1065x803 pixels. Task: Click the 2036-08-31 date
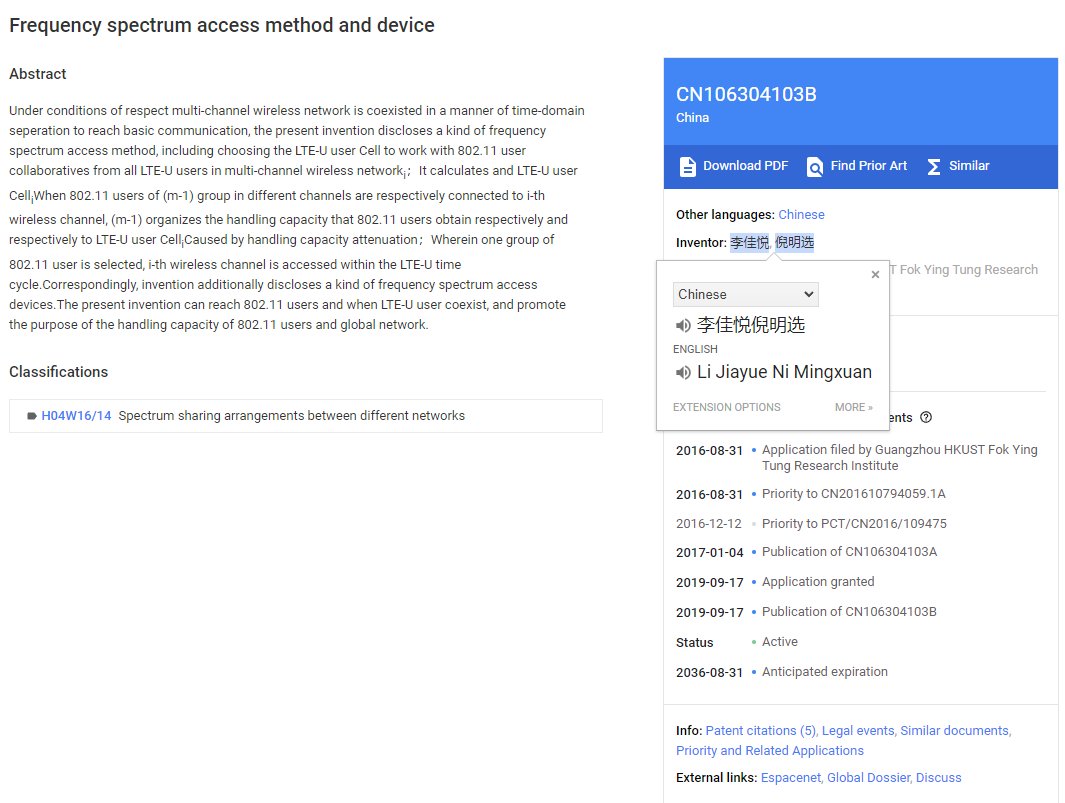(709, 673)
